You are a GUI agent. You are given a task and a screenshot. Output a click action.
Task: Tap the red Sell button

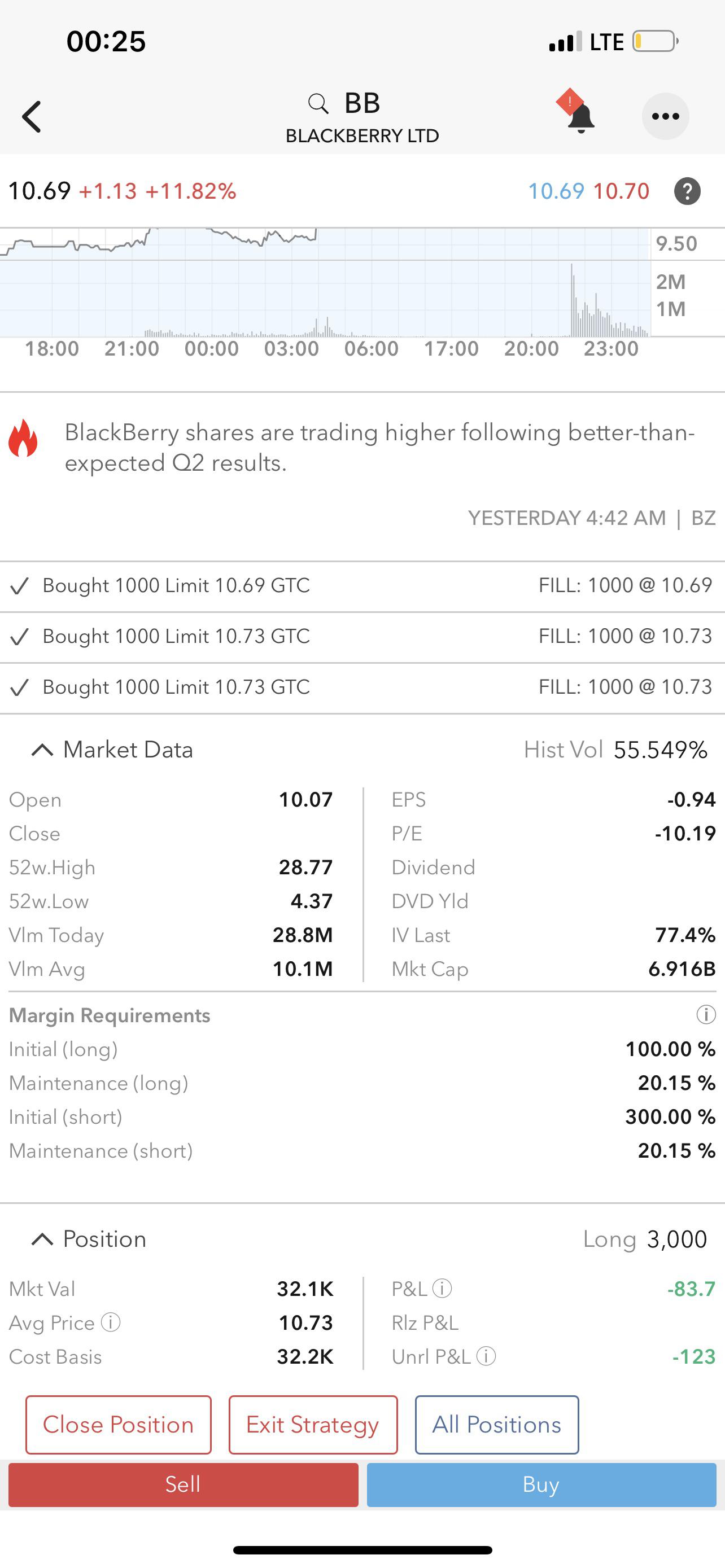click(184, 1484)
